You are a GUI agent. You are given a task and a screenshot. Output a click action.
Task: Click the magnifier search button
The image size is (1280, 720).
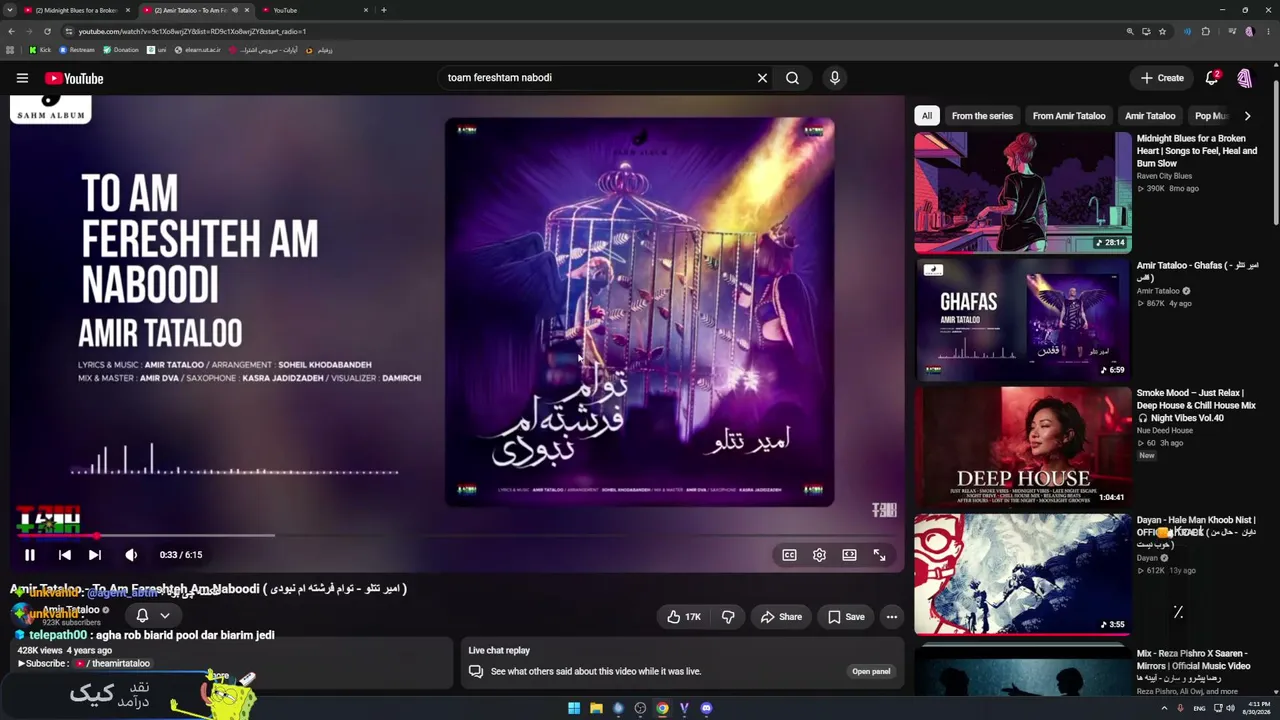click(792, 78)
